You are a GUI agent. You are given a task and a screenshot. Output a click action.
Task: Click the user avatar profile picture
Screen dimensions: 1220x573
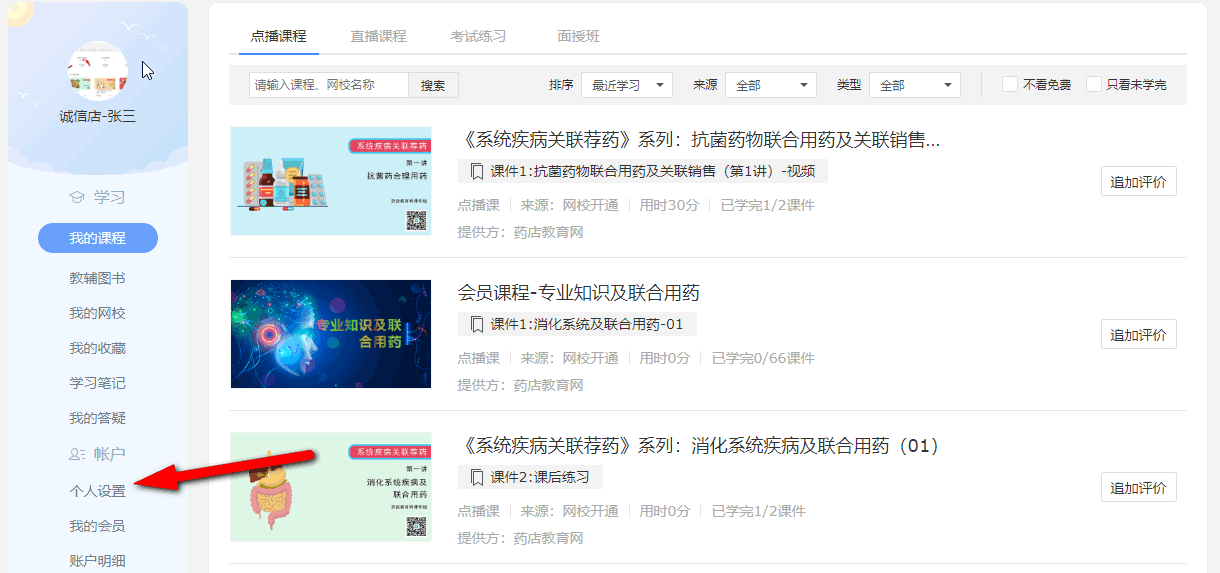[x=97, y=70]
